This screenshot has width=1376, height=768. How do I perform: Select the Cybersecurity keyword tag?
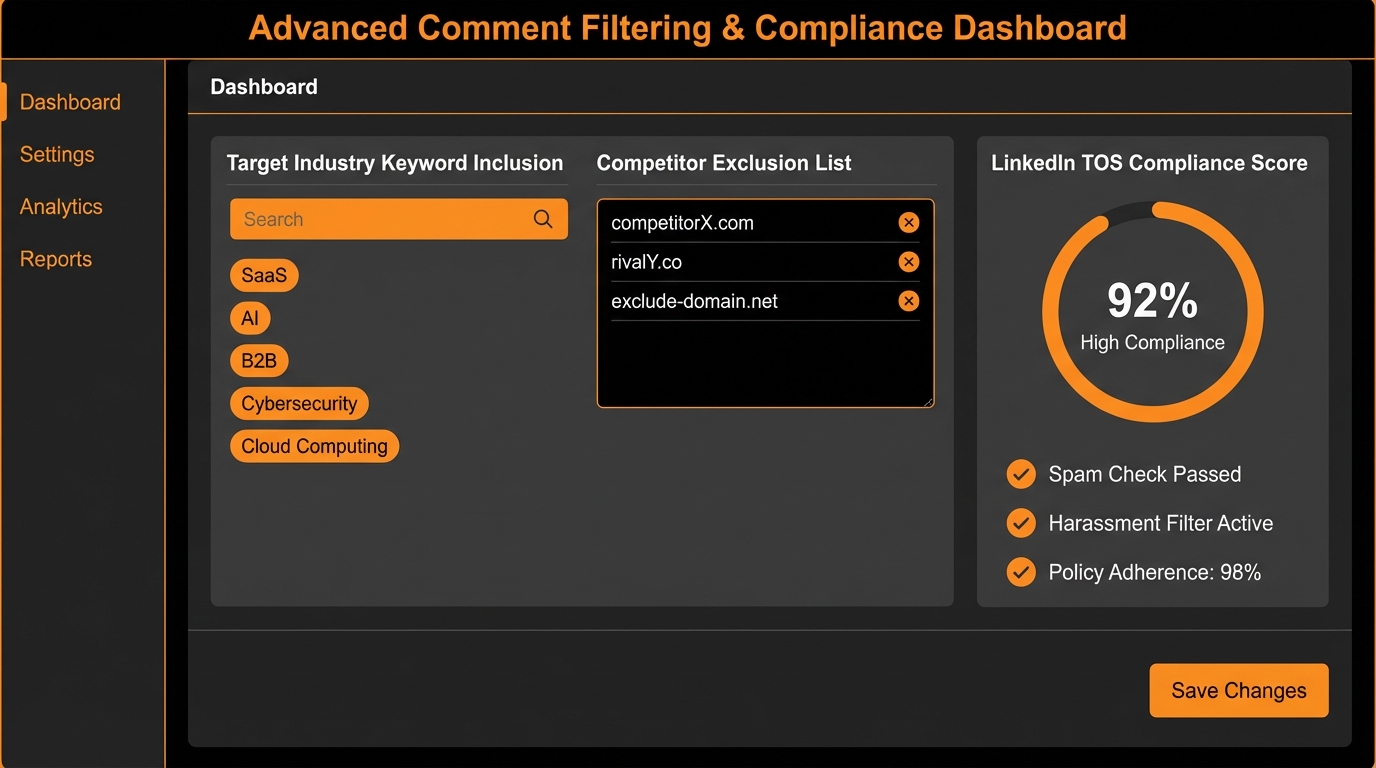point(299,404)
